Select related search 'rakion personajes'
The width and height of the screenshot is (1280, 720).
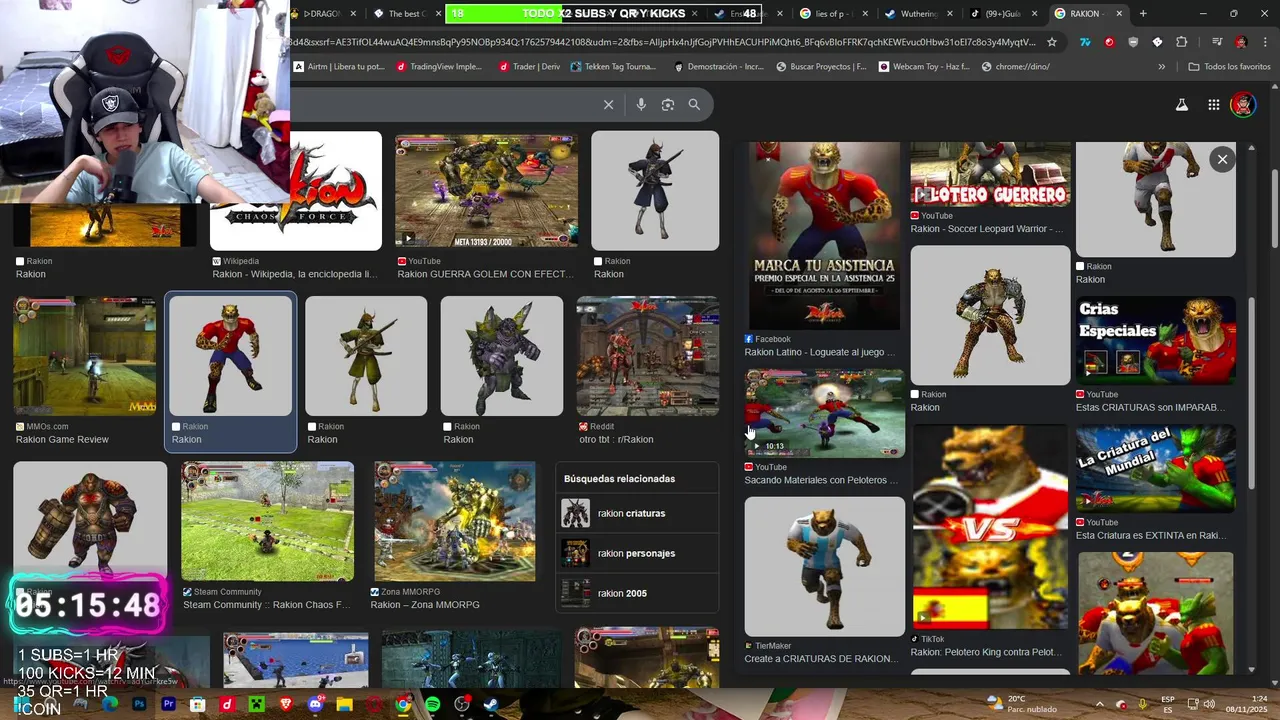click(637, 553)
